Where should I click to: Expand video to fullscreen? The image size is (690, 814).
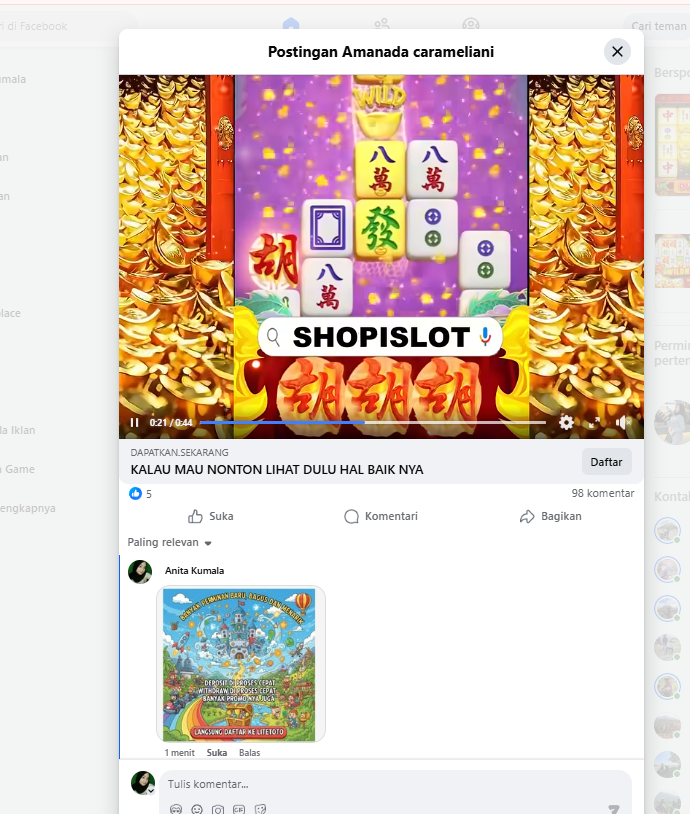594,423
